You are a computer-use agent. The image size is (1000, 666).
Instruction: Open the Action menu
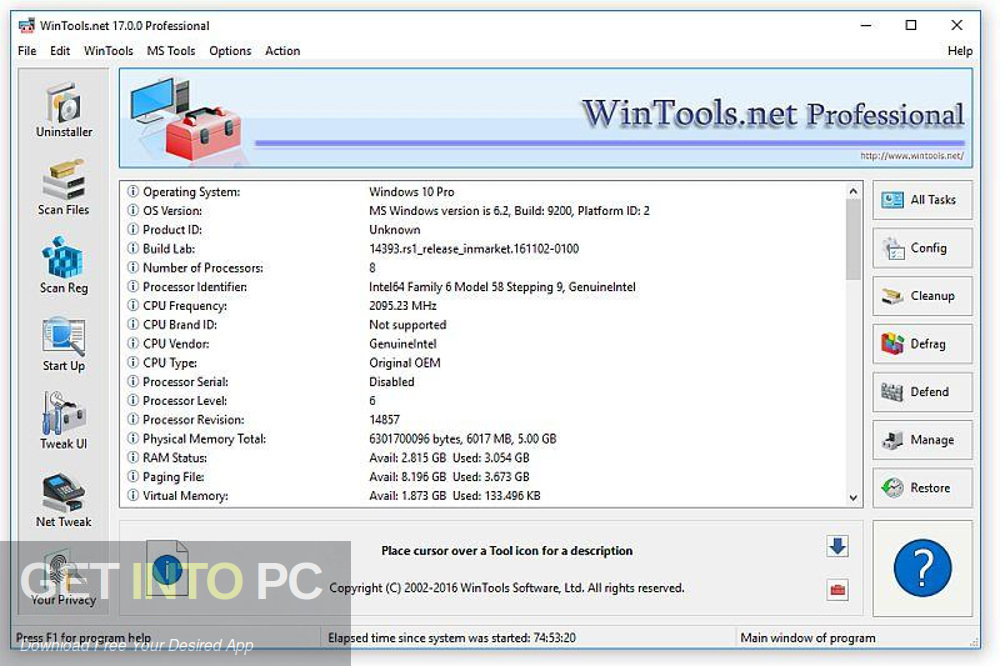[x=282, y=51]
